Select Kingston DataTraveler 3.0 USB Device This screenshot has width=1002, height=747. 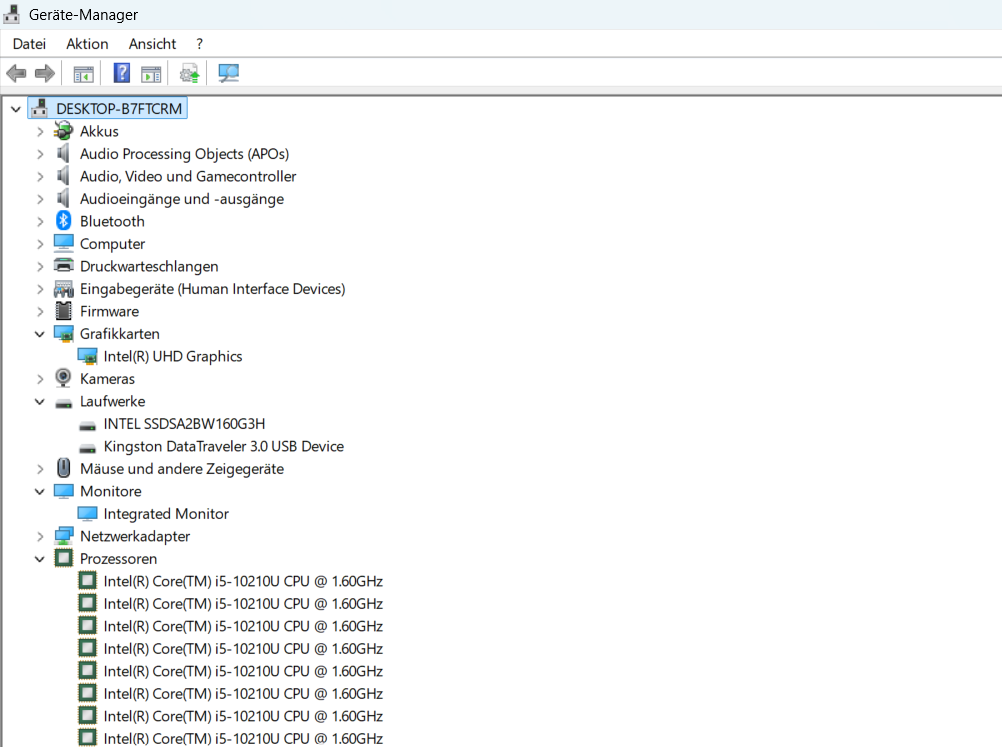[224, 446]
